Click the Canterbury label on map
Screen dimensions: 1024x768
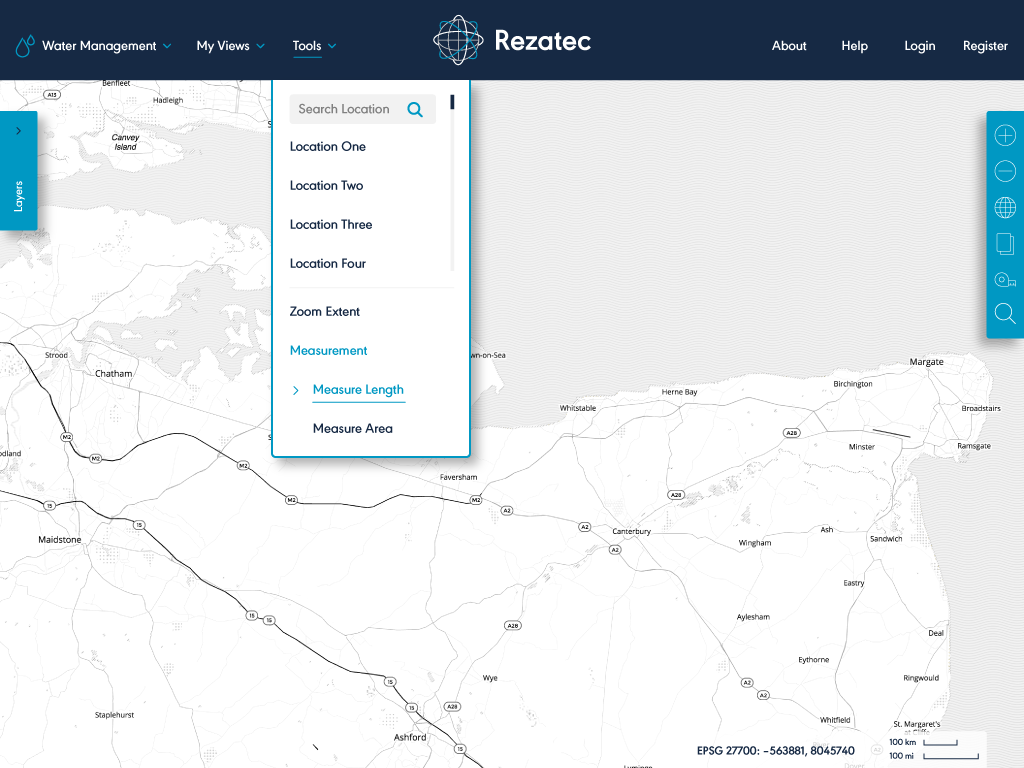coord(631,531)
